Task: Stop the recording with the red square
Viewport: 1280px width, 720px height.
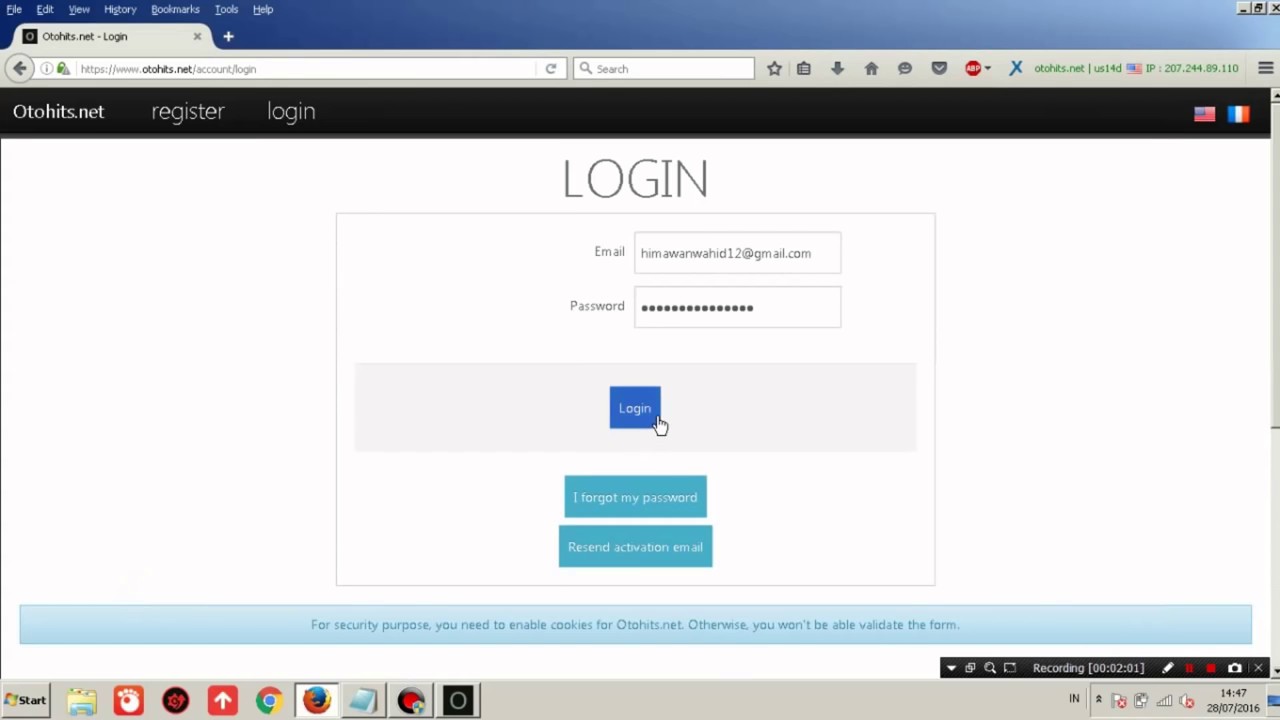Action: pos(1211,668)
